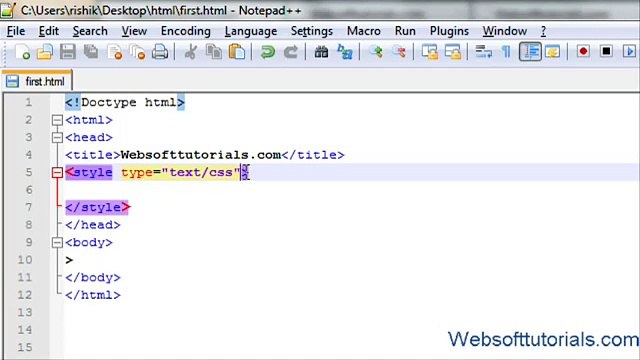640x360 pixels.
Task: Click the Close All documents icon
Action: click(138, 52)
